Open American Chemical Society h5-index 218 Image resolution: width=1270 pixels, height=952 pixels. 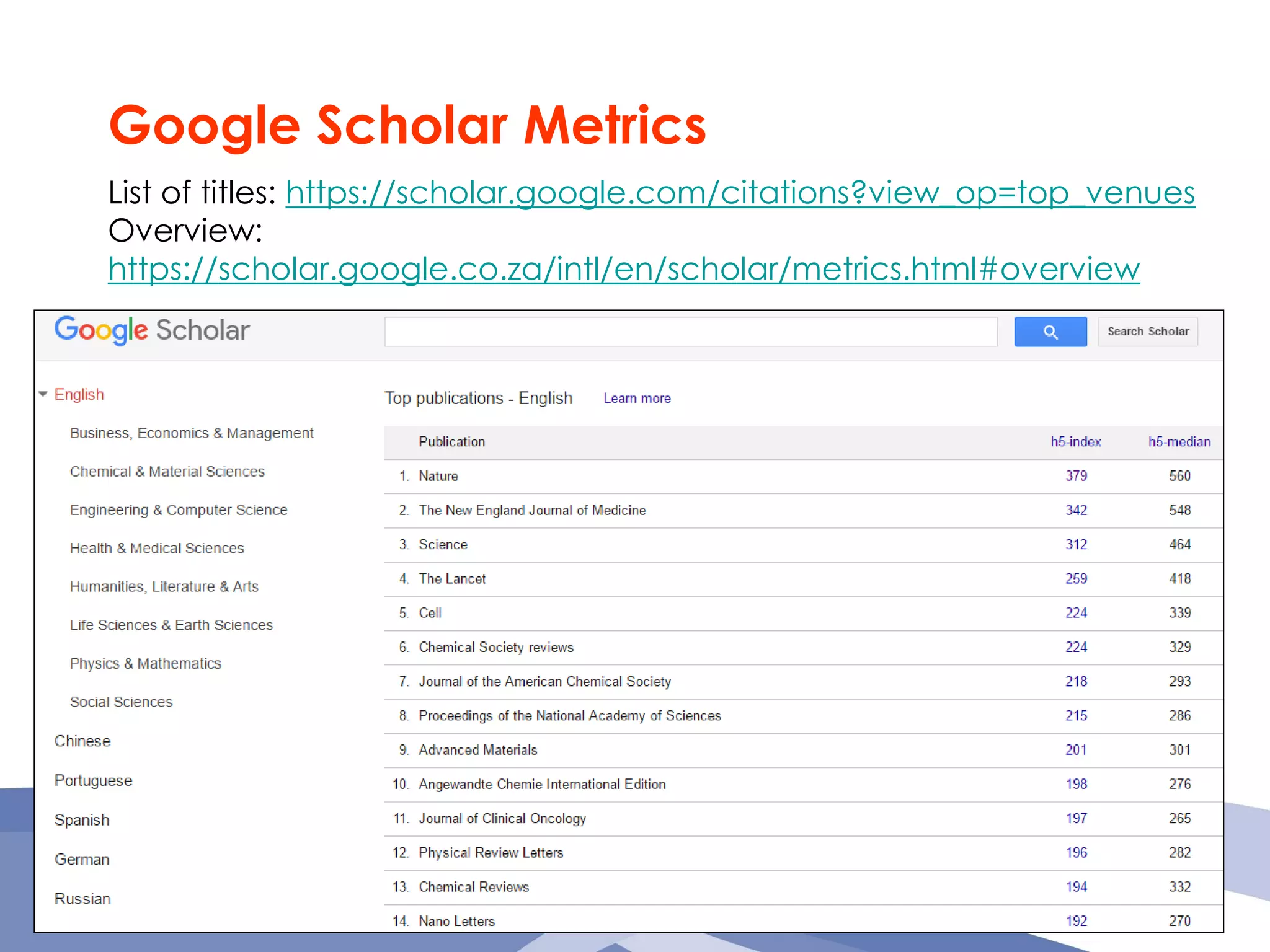pyautogui.click(x=1077, y=681)
